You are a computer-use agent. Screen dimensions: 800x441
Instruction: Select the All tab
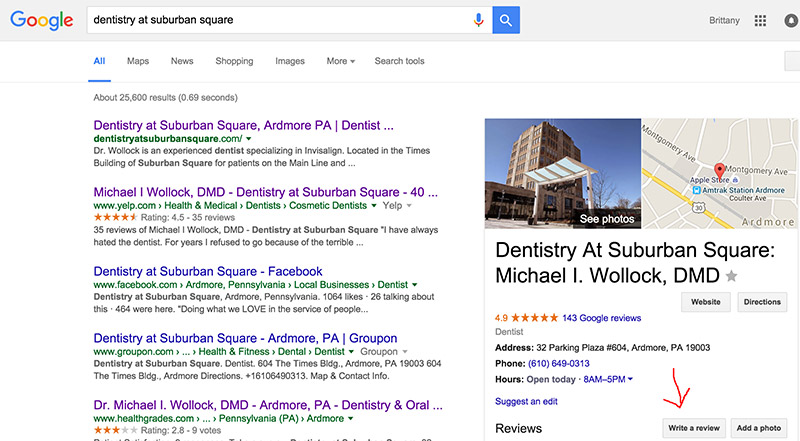[x=99, y=61]
